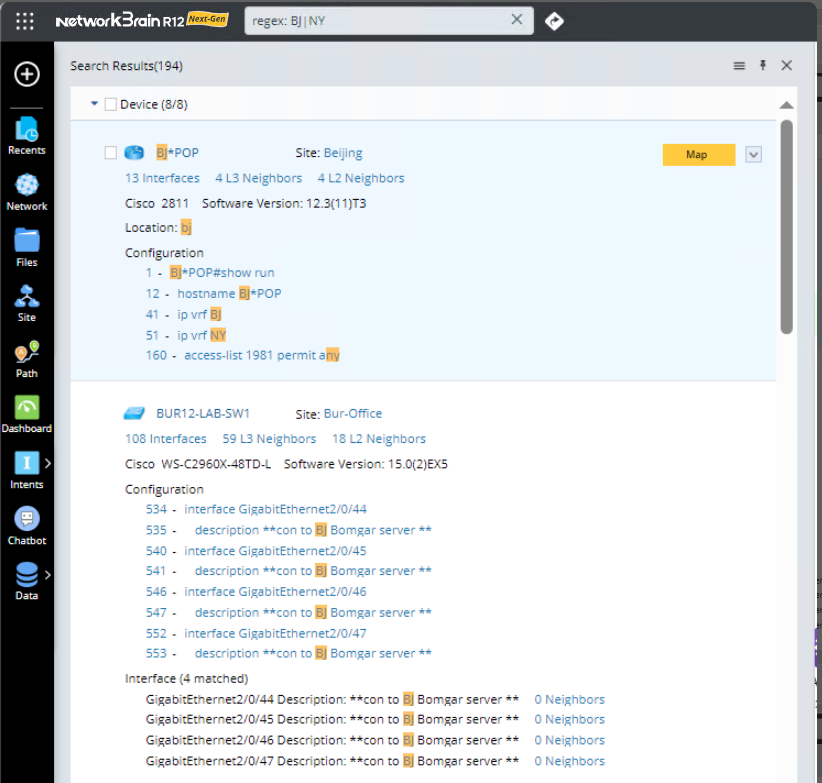The height and width of the screenshot is (783, 822).
Task: Open the BUR12-LAB-SW1 device link
Action: click(x=203, y=414)
